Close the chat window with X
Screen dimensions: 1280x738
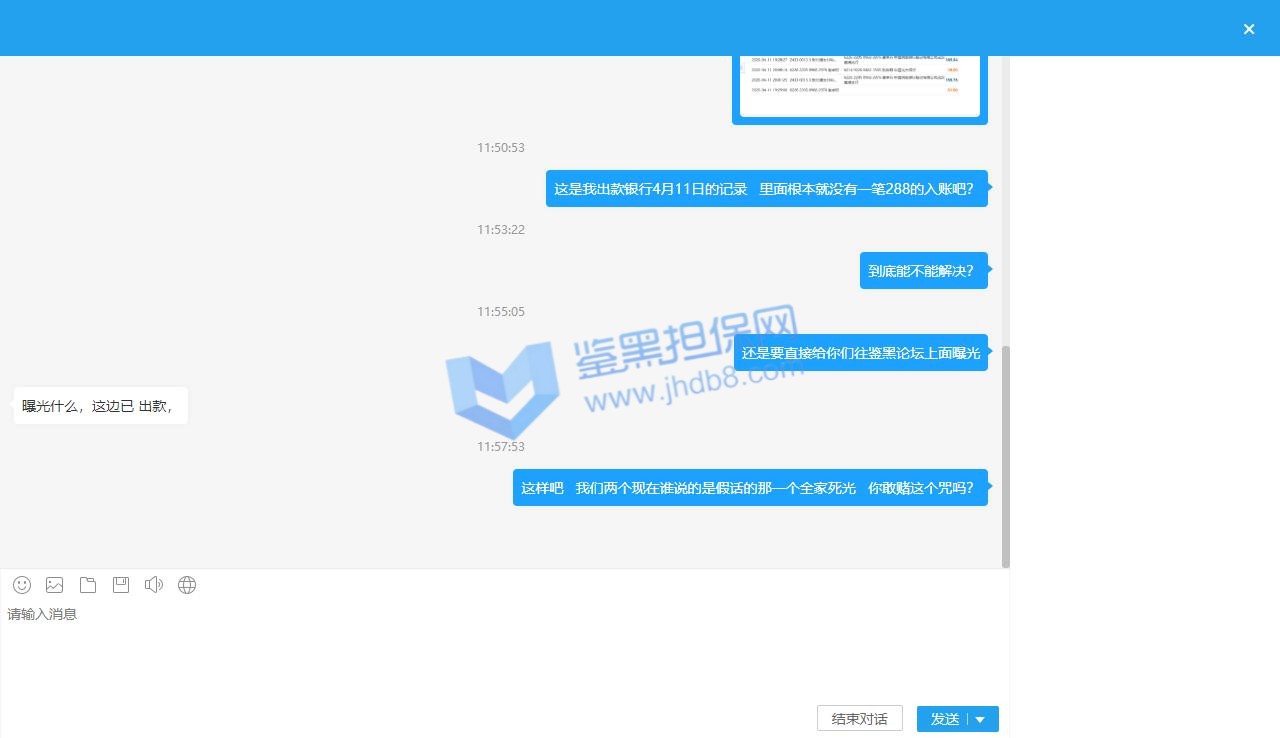pyautogui.click(x=1249, y=29)
